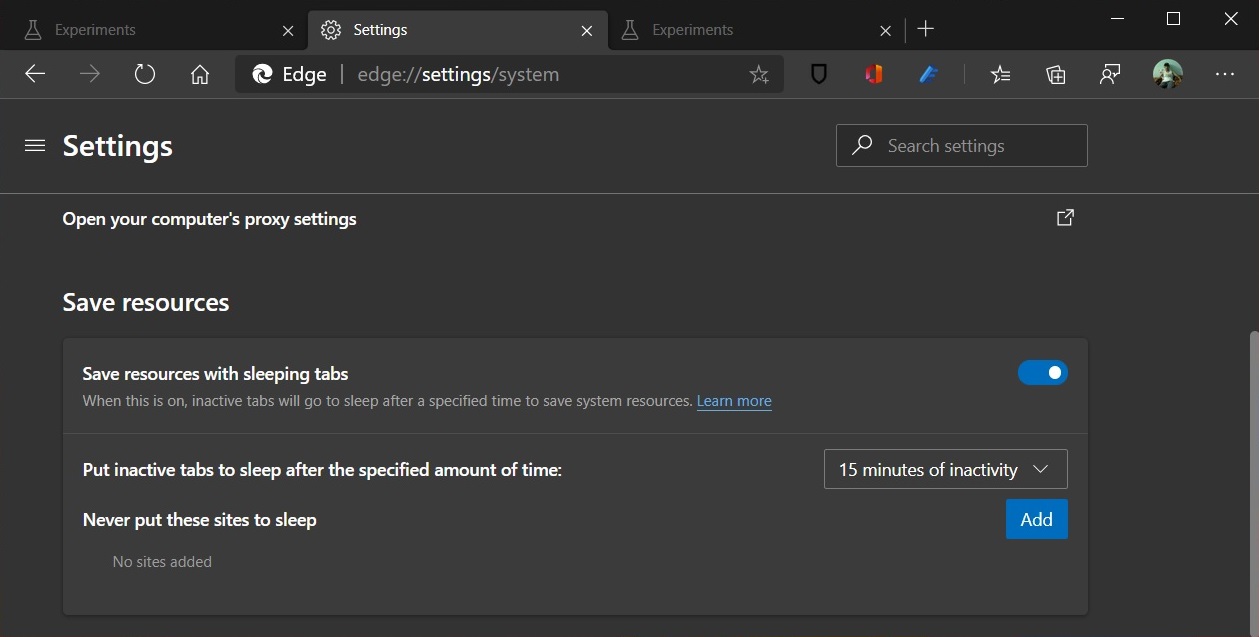The width and height of the screenshot is (1259, 637).
Task: Open the Learn more link
Action: (734, 401)
